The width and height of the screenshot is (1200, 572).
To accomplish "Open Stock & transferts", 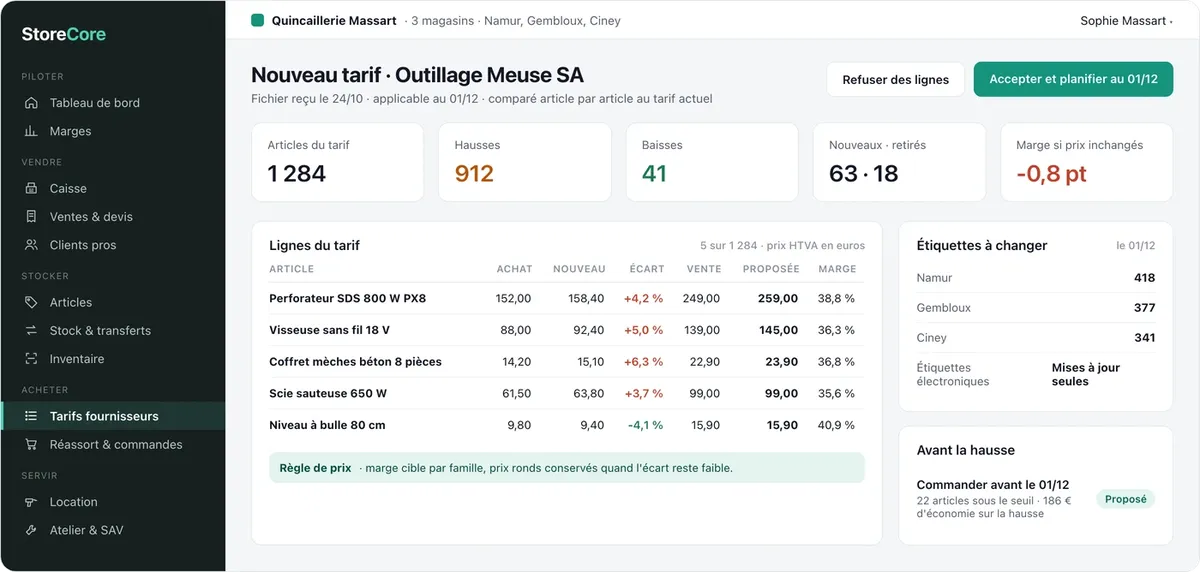I will 112,330.
